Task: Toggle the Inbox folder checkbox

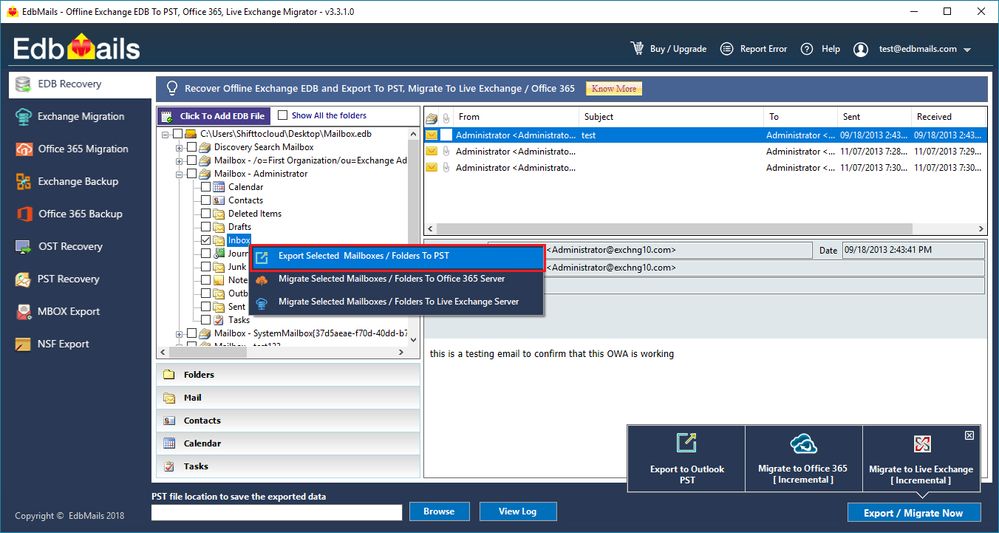Action: (206, 240)
